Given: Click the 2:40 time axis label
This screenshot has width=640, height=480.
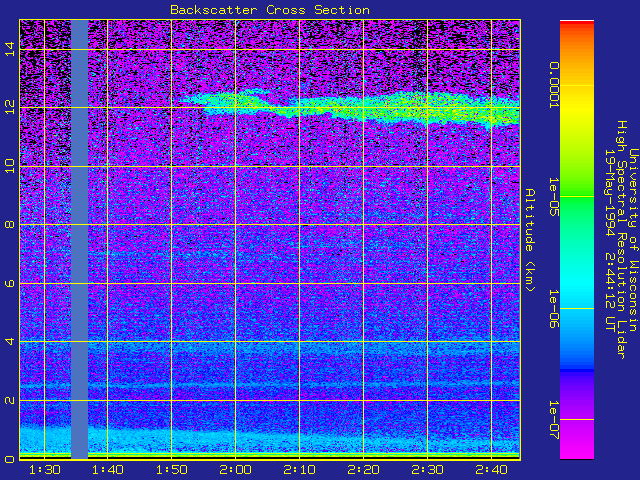Looking at the screenshot, I should [x=491, y=470].
